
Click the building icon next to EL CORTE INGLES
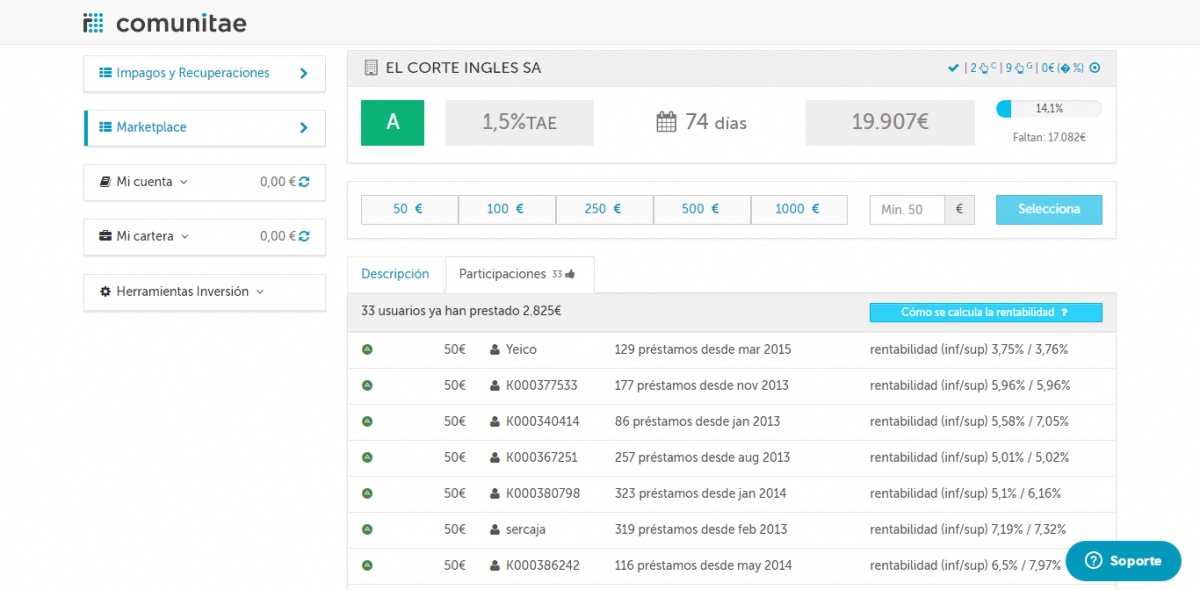371,68
